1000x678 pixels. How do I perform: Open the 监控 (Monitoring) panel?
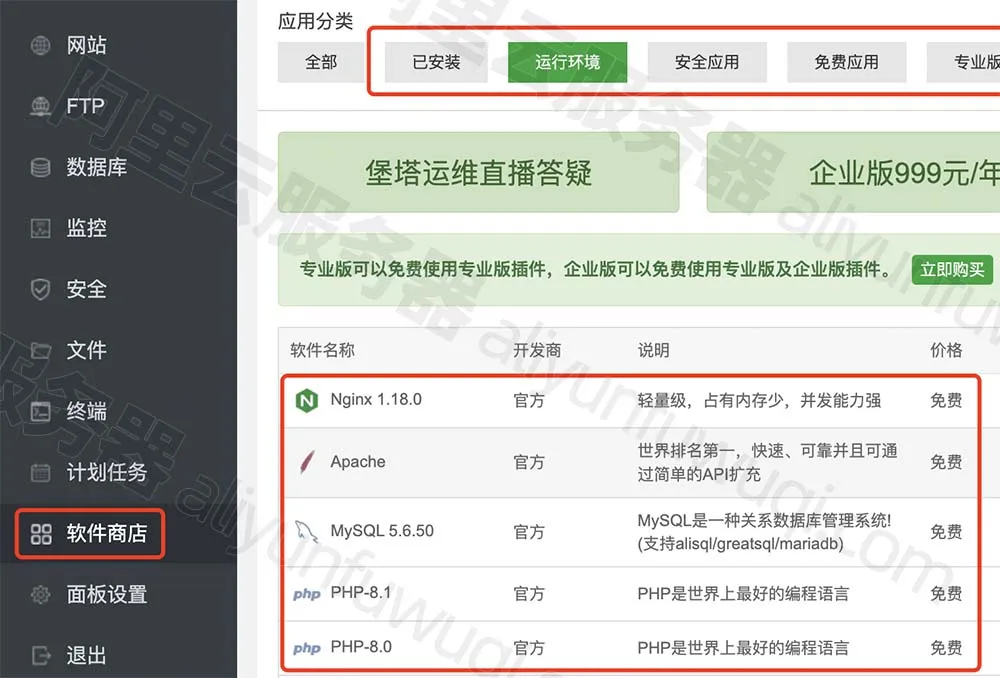(85, 228)
